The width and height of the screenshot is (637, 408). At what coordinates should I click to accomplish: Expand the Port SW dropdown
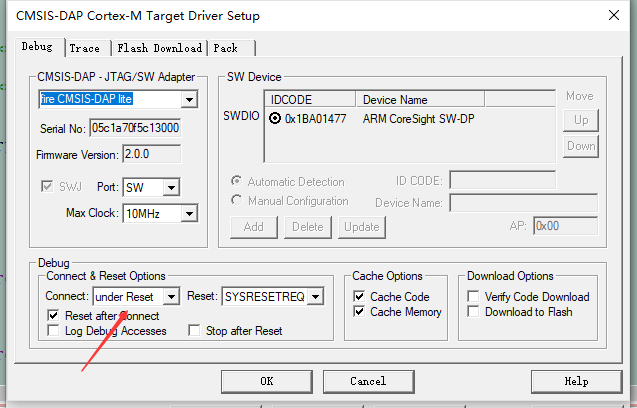click(x=171, y=187)
